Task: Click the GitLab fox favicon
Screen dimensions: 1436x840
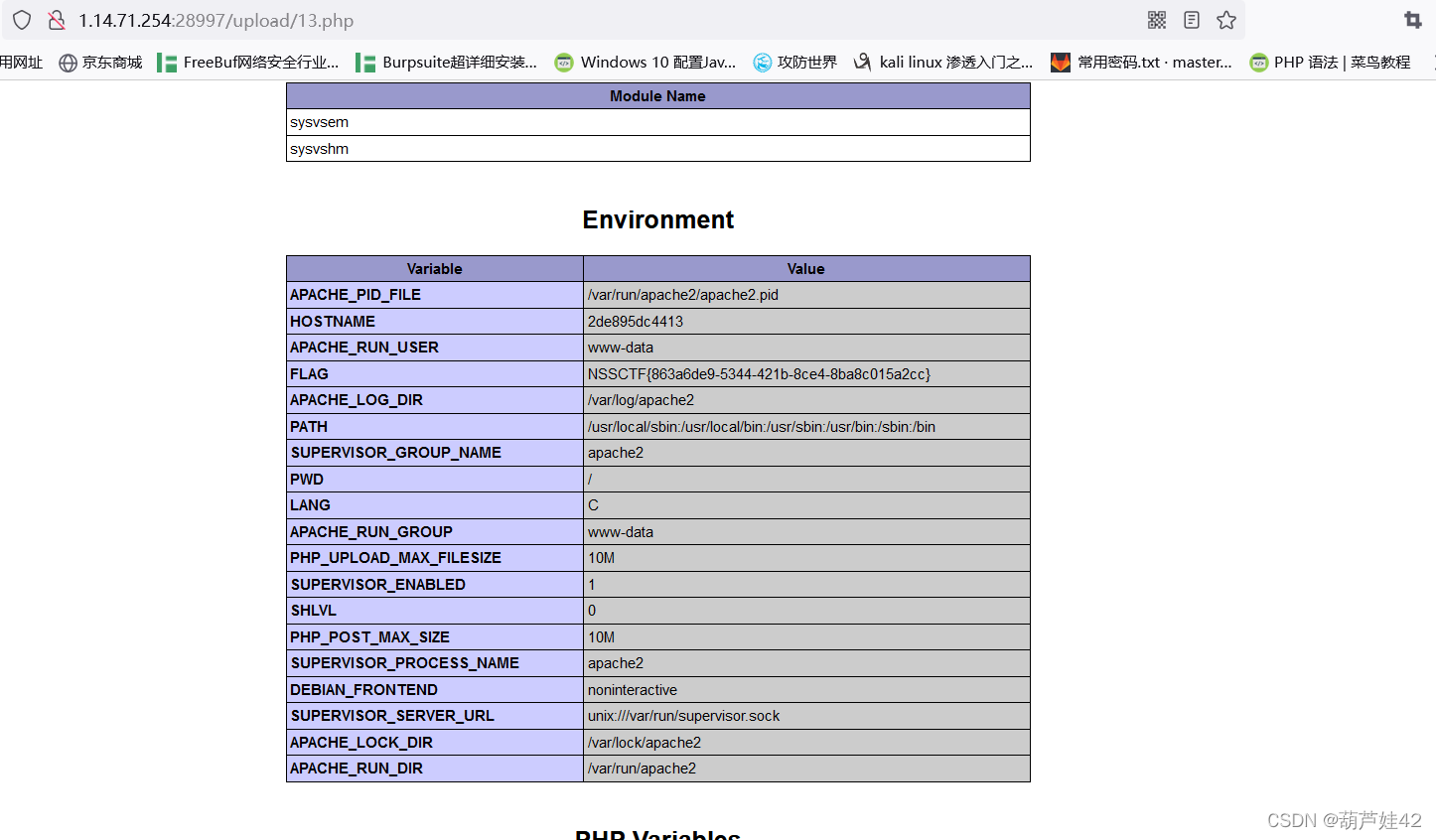Action: point(1061,63)
